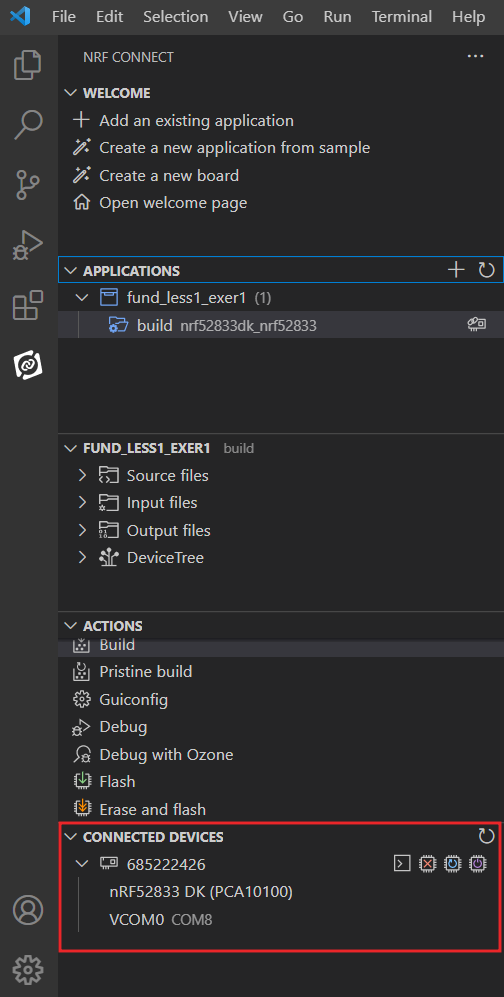Image resolution: width=504 pixels, height=997 pixels.
Task: Open the File menu
Action: [64, 17]
